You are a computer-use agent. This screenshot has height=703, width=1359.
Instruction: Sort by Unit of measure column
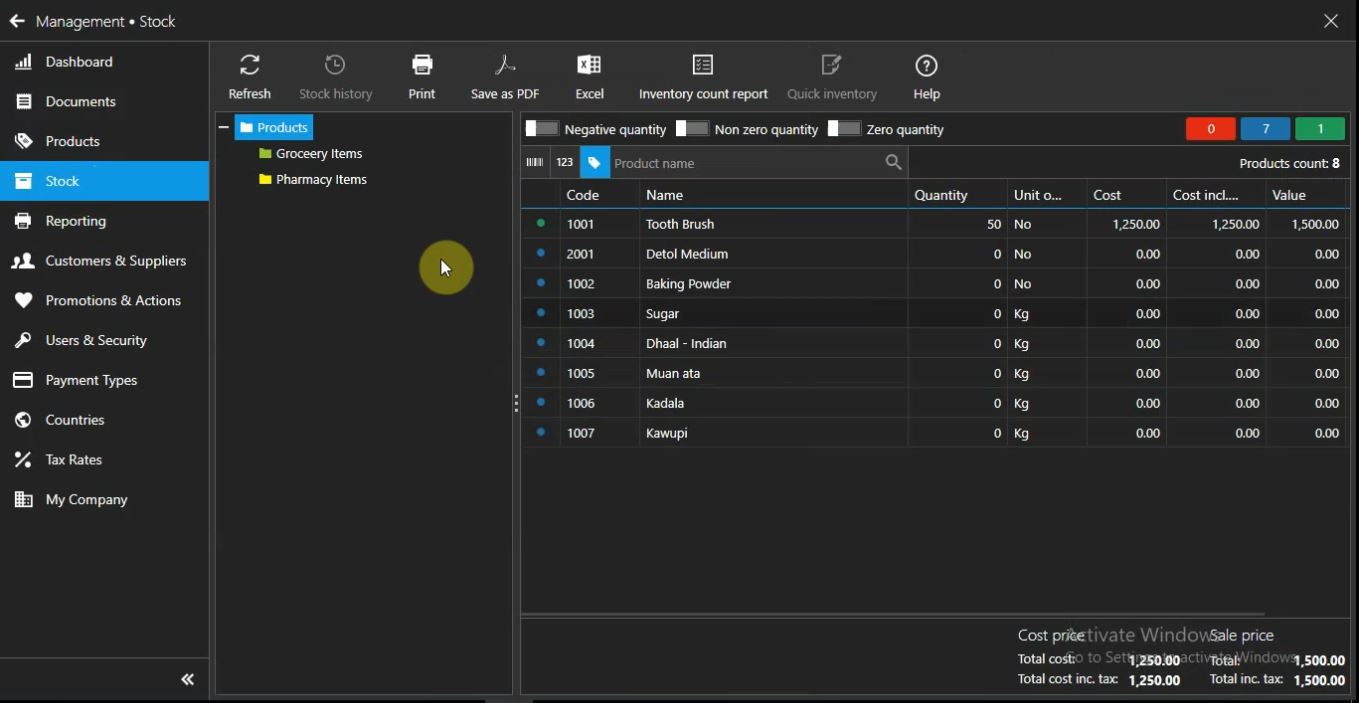(x=1047, y=195)
